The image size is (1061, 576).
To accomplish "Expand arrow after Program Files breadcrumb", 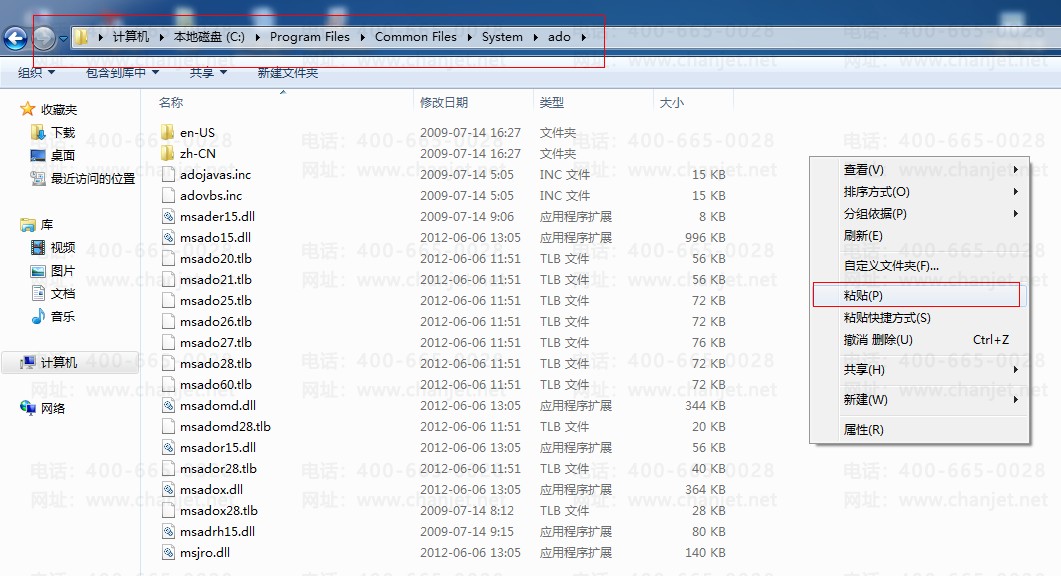I will 362,37.
